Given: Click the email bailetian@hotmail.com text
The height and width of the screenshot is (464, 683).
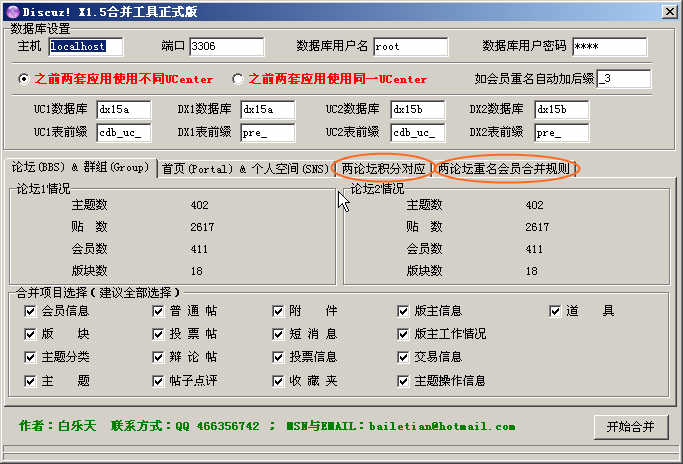Looking at the screenshot, I should coord(442,426).
